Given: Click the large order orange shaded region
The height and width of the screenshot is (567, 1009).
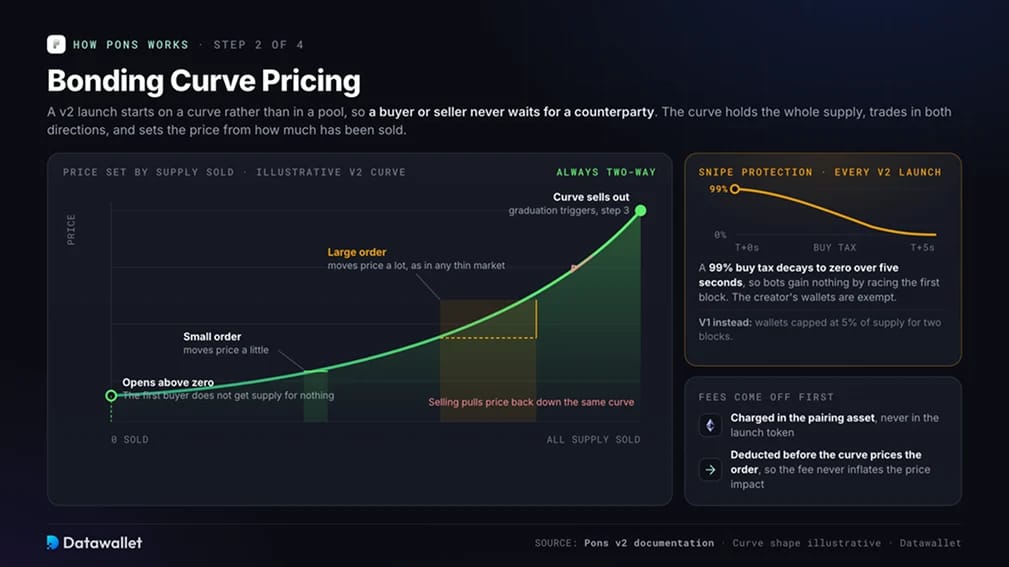Looking at the screenshot, I should 488,360.
